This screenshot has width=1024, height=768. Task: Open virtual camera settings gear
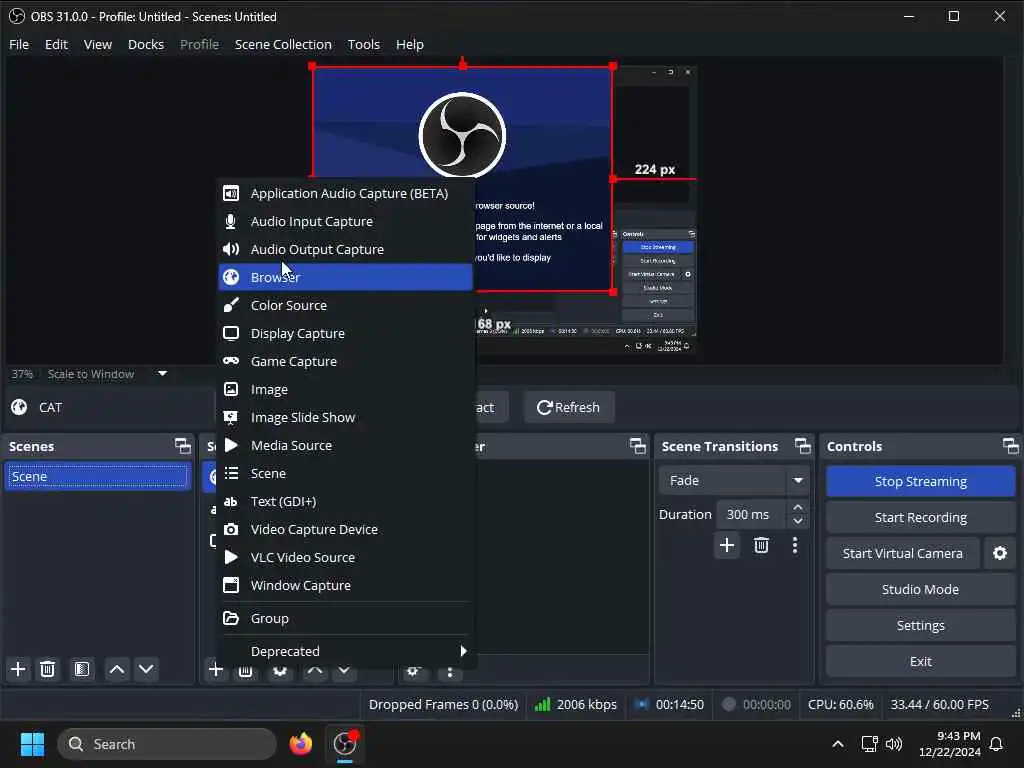(x=999, y=553)
